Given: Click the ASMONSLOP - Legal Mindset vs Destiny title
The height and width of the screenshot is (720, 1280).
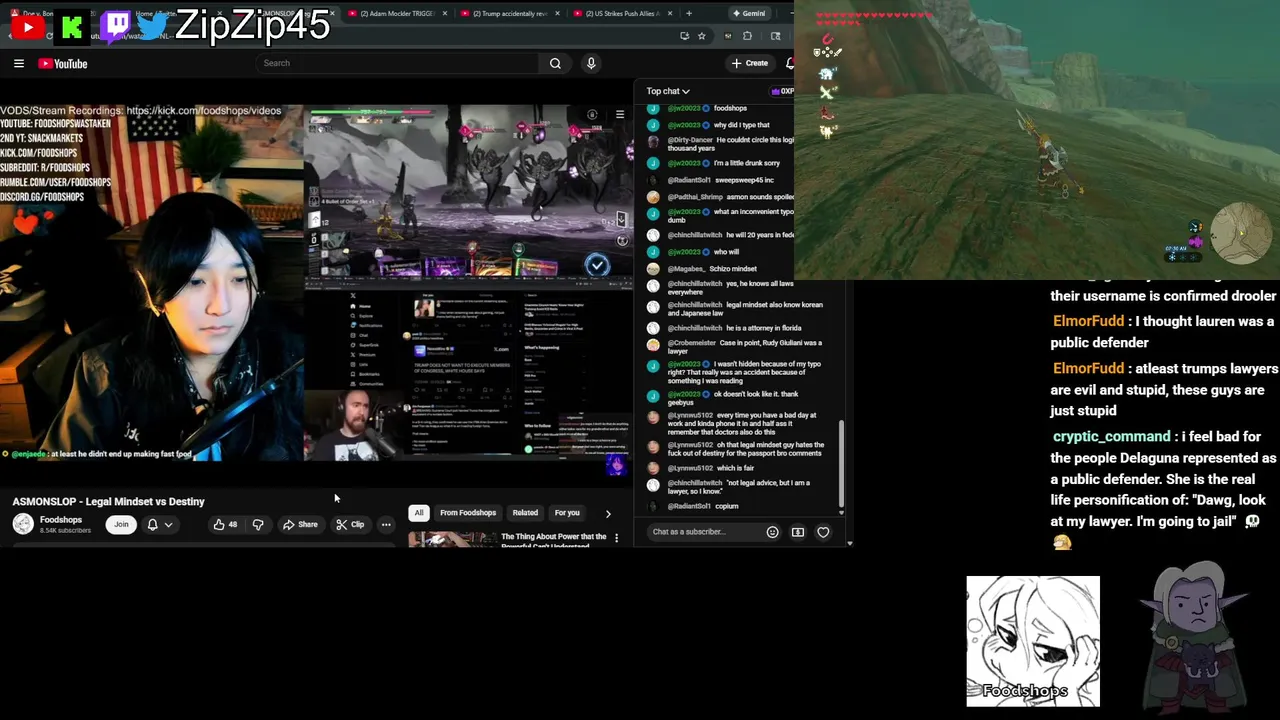Looking at the screenshot, I should (x=108, y=501).
